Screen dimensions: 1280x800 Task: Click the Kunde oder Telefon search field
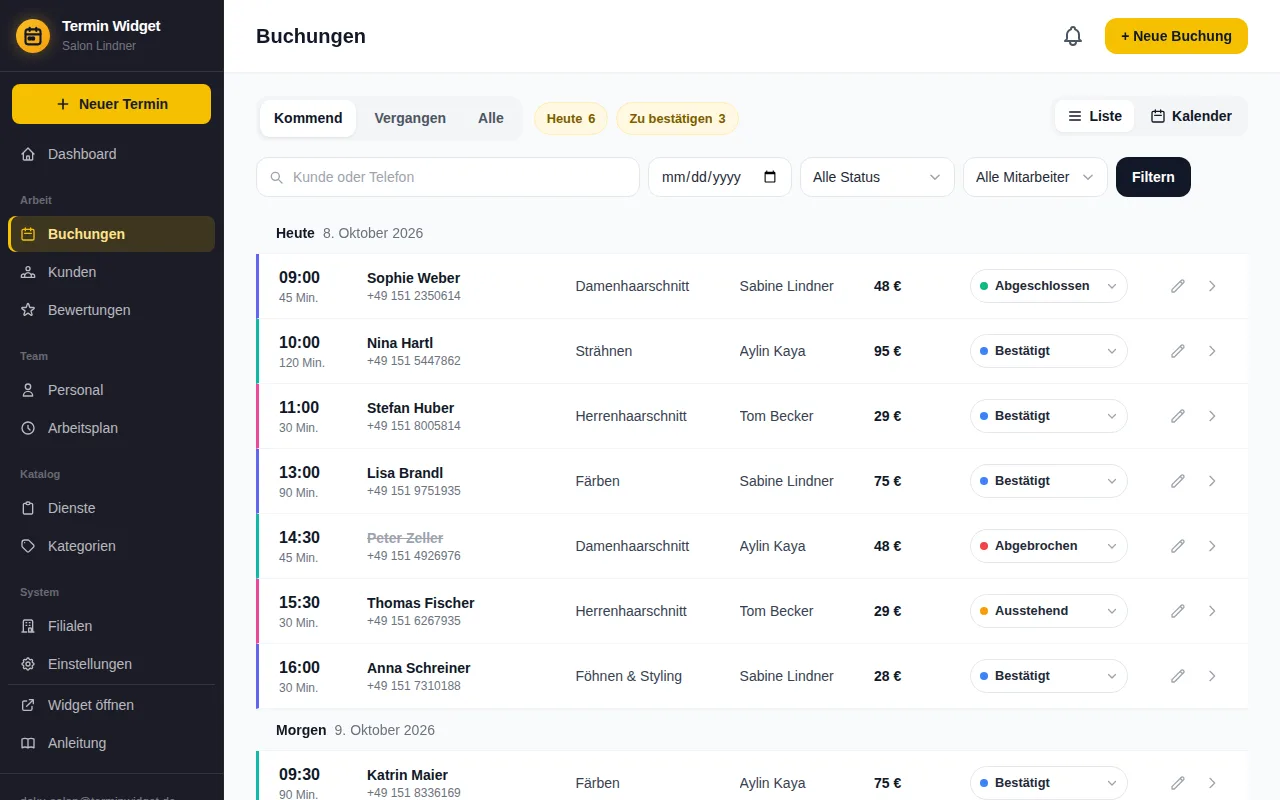pos(448,177)
